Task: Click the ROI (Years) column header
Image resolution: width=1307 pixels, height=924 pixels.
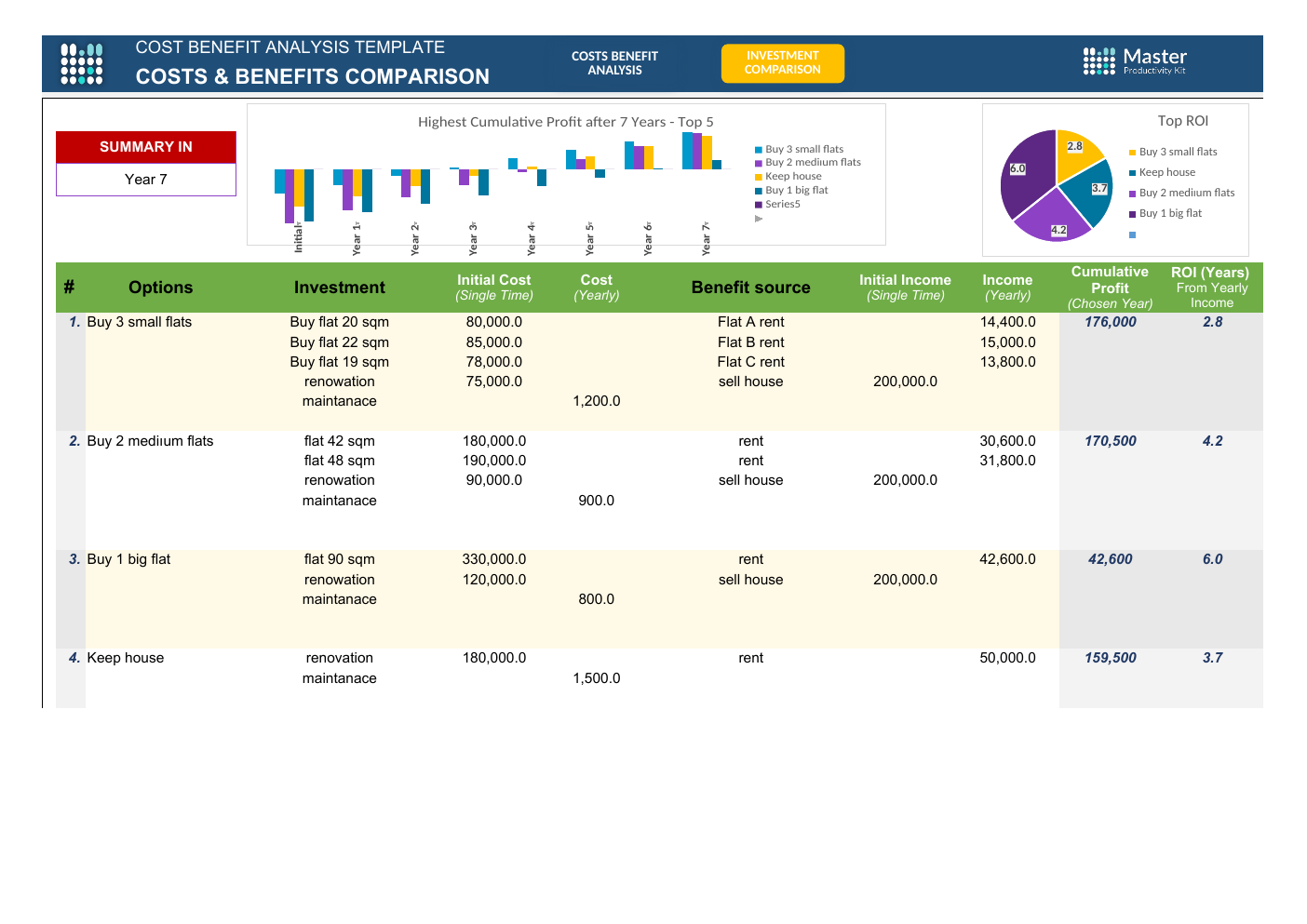Action: [1211, 288]
